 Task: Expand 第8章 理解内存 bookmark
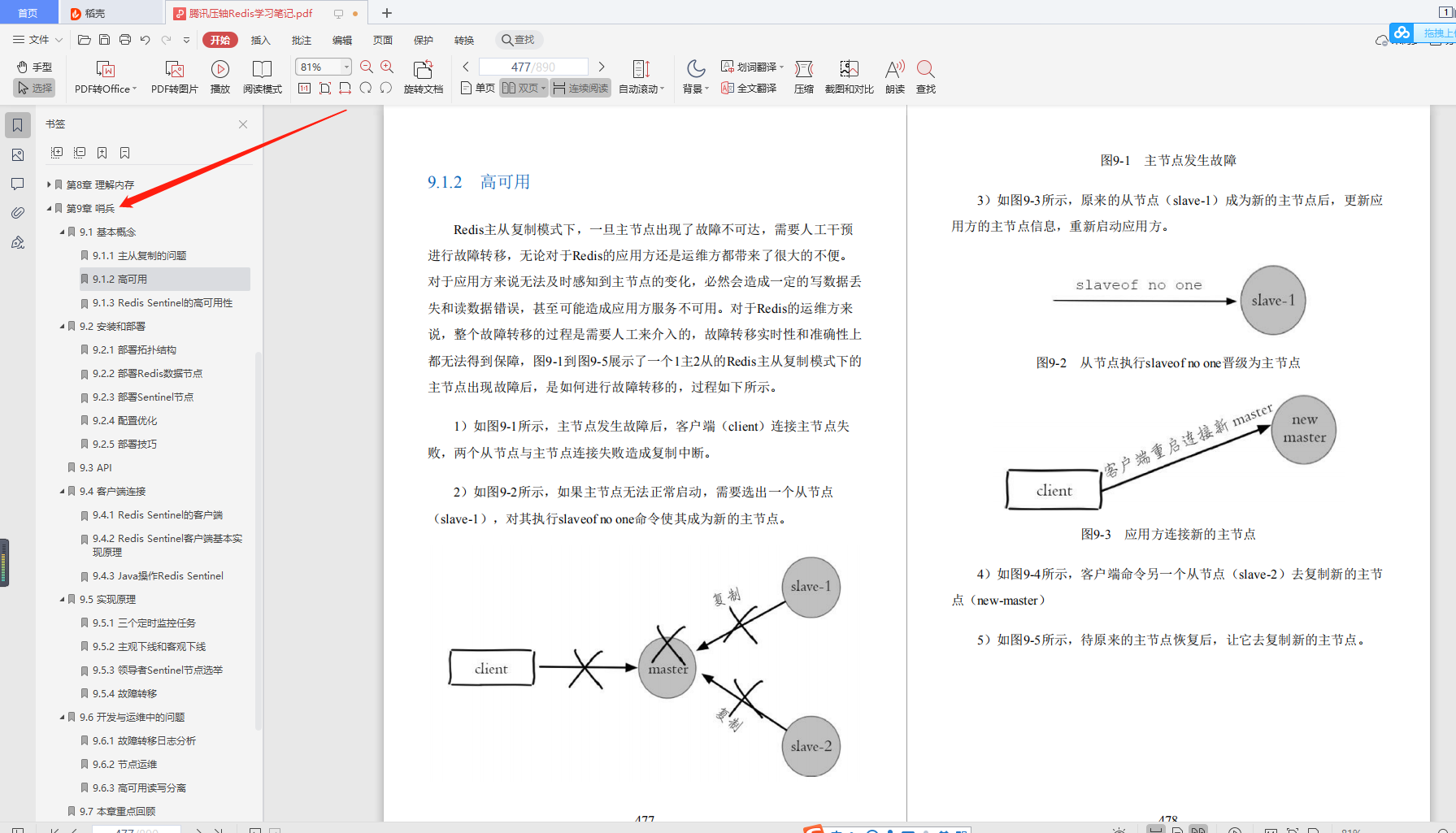point(49,184)
